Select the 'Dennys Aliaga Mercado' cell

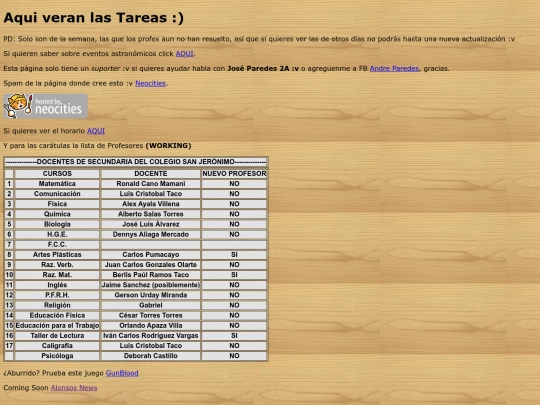click(150, 234)
